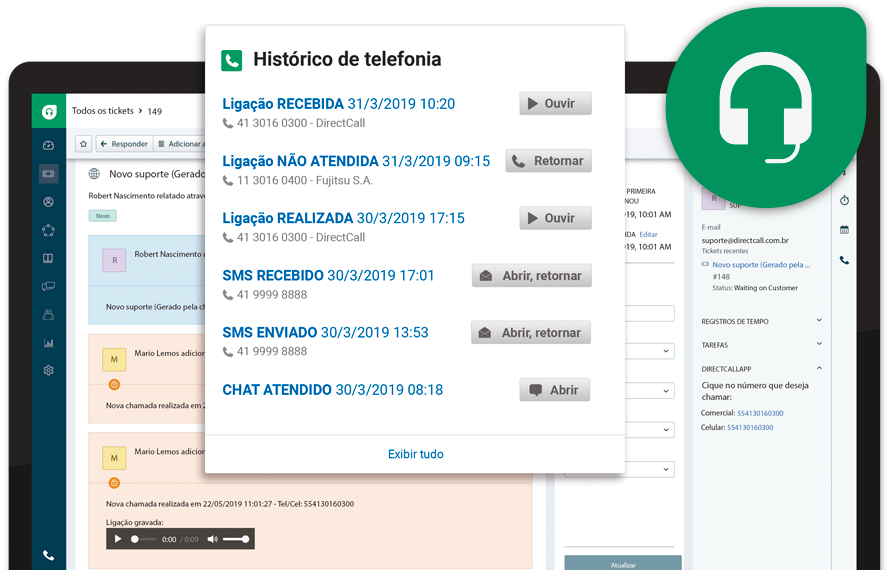Viewport: 887px width, 570px height.
Task: Open the bot icon in the sidebar
Action: (49, 314)
